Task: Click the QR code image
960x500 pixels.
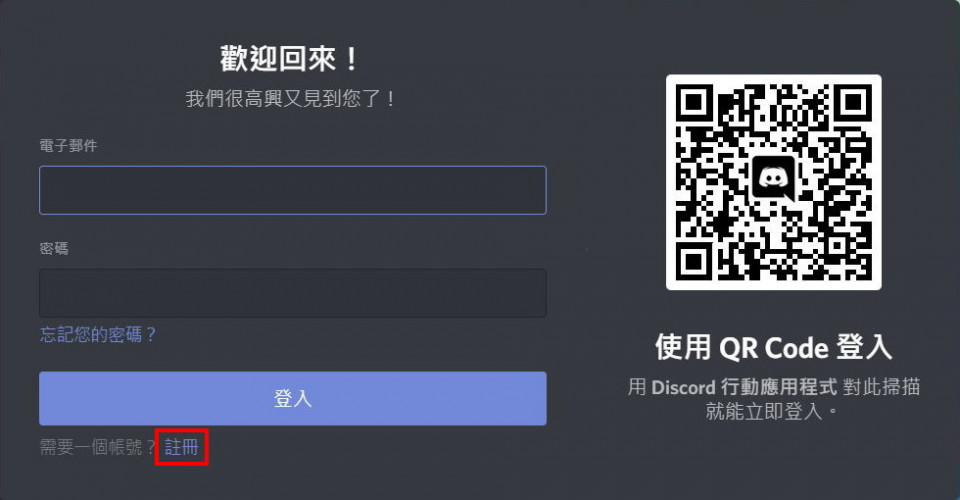Action: coord(774,182)
